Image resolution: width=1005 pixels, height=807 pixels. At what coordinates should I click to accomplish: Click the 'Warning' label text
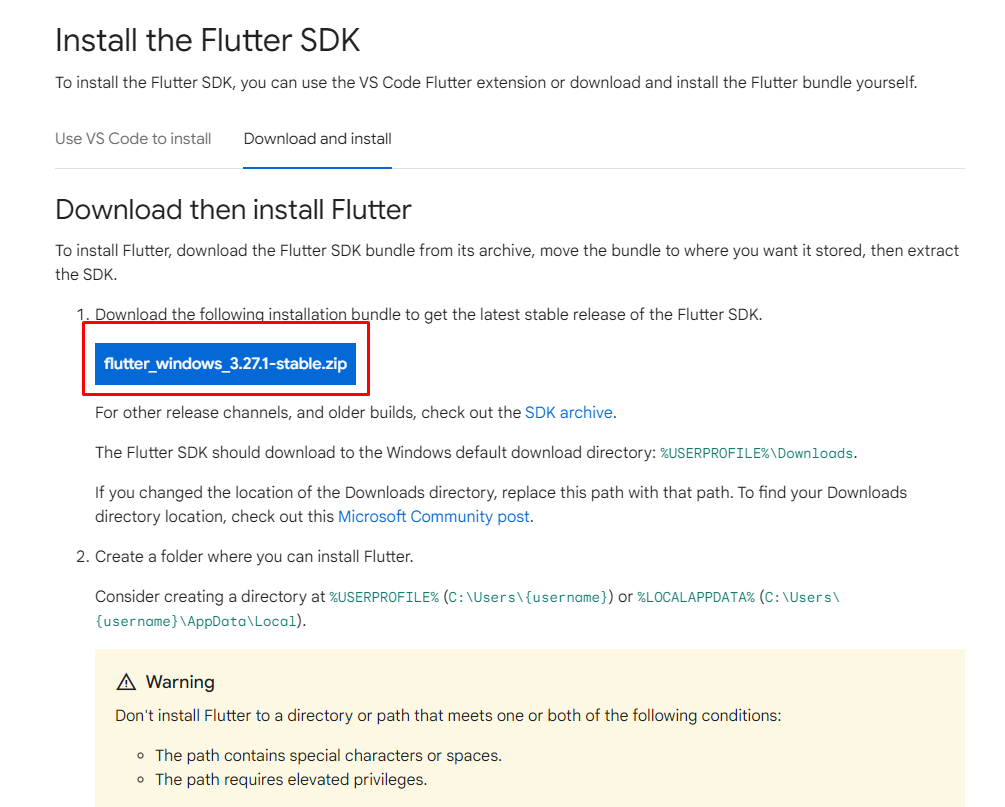180,682
